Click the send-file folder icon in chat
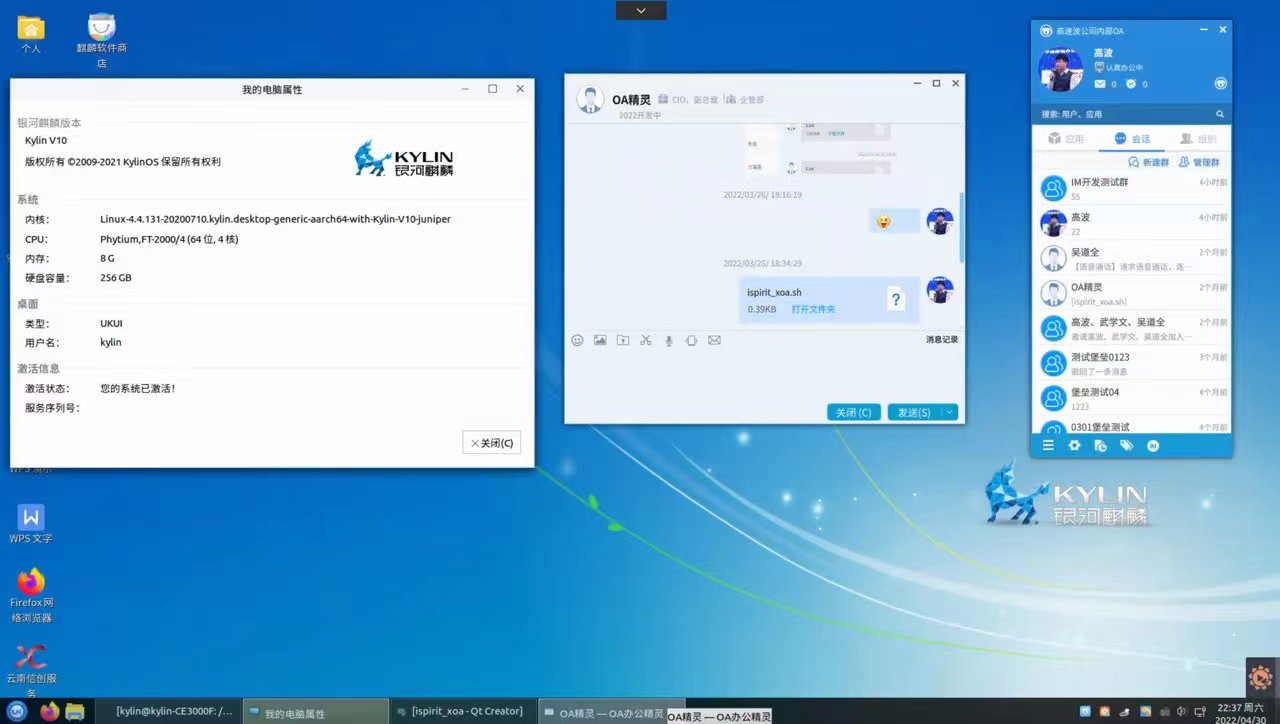Viewport: 1280px width, 724px height. click(x=623, y=340)
